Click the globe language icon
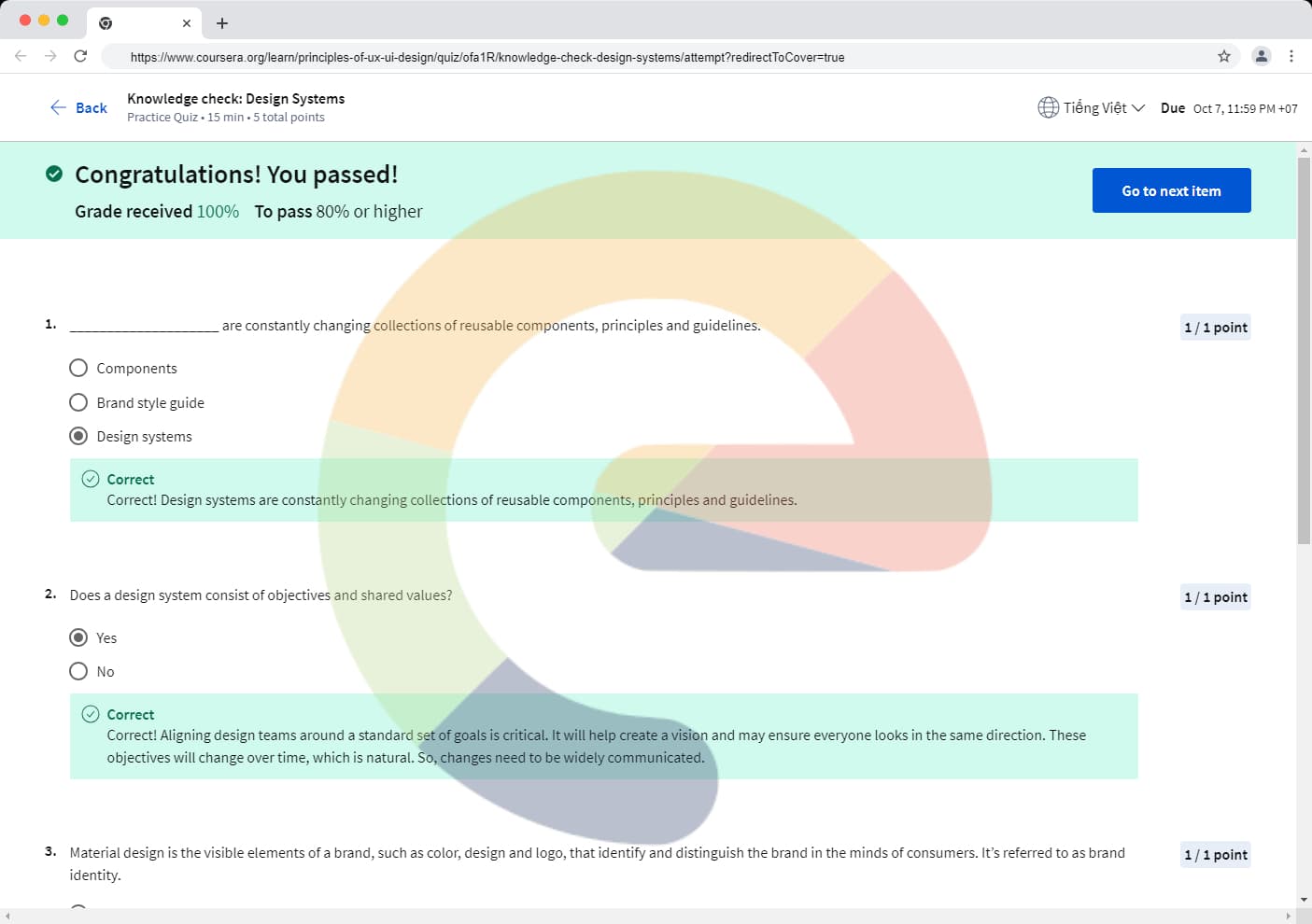This screenshot has height=924, width=1312. click(1048, 107)
